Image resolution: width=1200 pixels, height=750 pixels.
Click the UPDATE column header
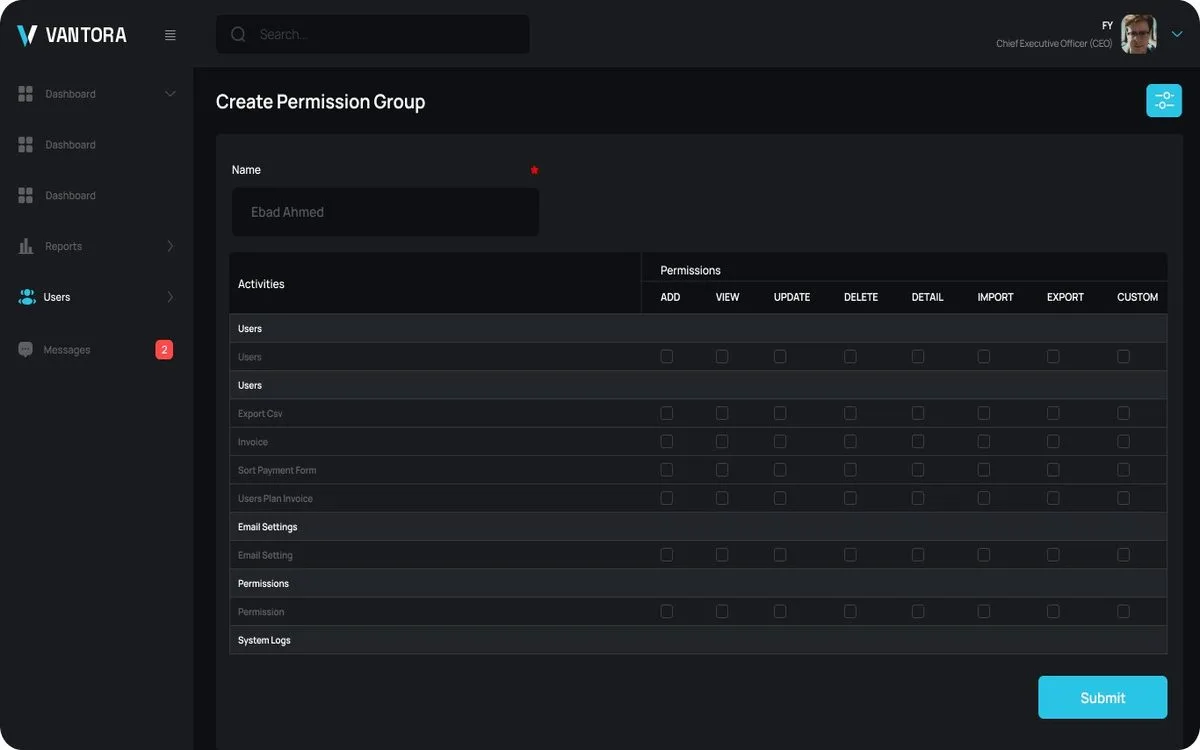click(x=792, y=297)
